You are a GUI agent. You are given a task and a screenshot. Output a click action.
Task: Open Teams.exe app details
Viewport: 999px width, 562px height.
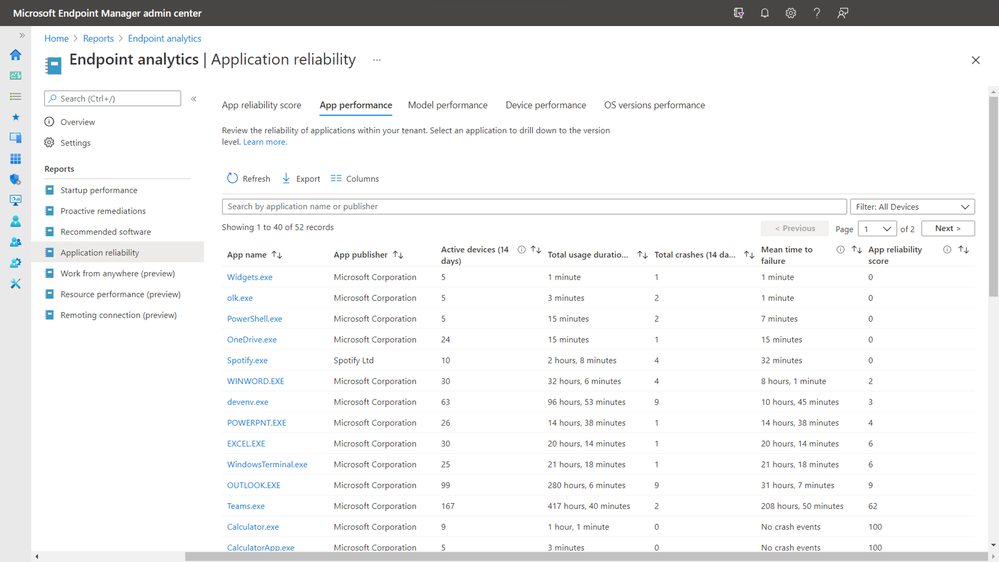pos(246,506)
